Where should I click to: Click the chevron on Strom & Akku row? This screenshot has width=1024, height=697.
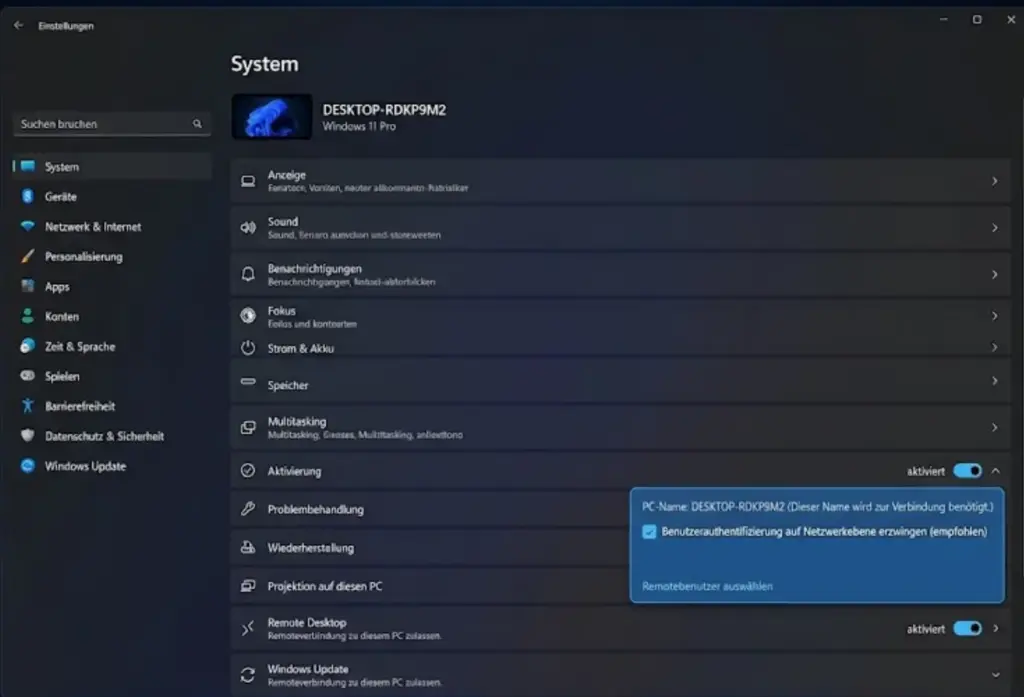point(995,348)
